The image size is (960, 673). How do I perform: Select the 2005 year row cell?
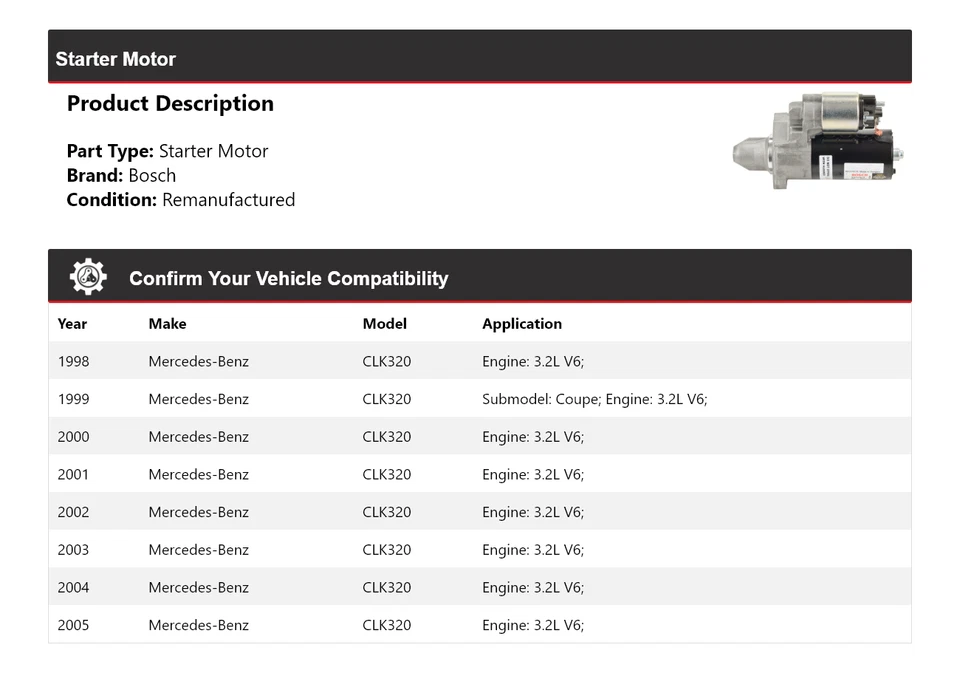click(73, 625)
